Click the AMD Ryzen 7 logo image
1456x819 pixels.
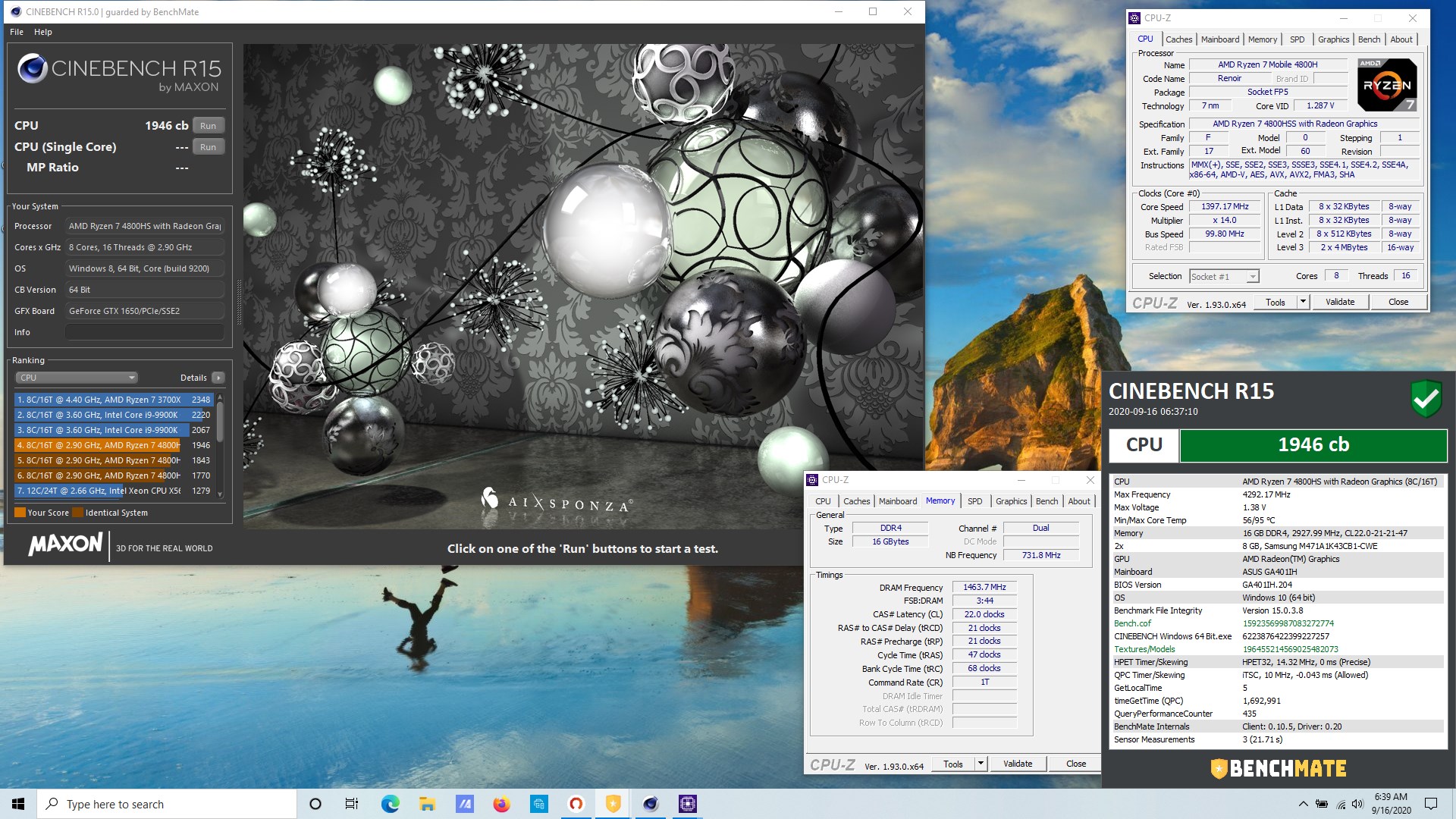pyautogui.click(x=1387, y=85)
